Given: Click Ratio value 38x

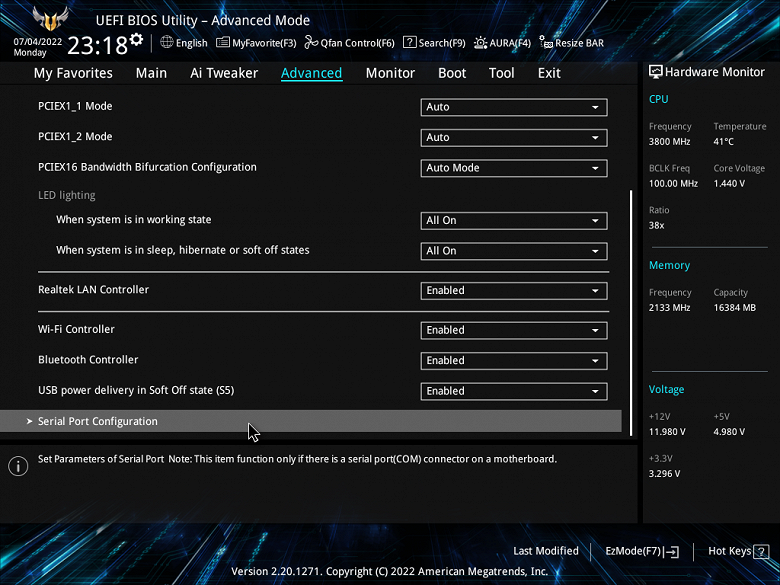Looking at the screenshot, I should tap(657, 225).
